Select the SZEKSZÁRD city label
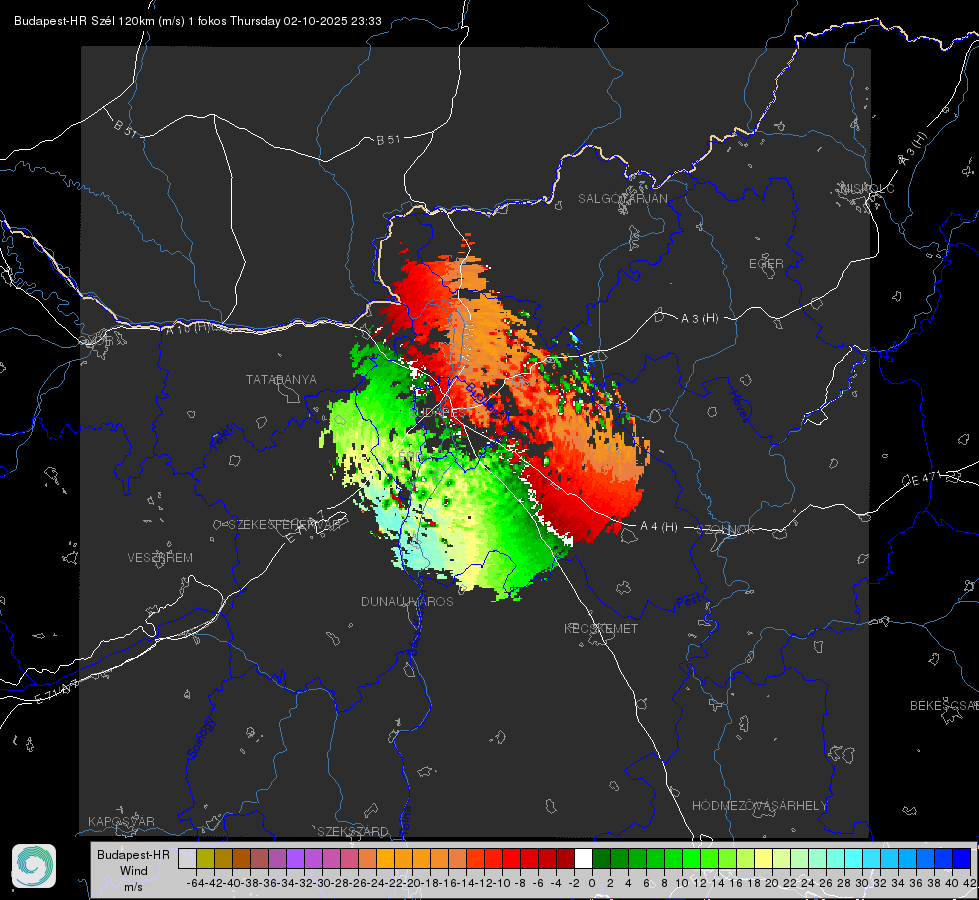Image resolution: width=979 pixels, height=900 pixels. tap(353, 831)
